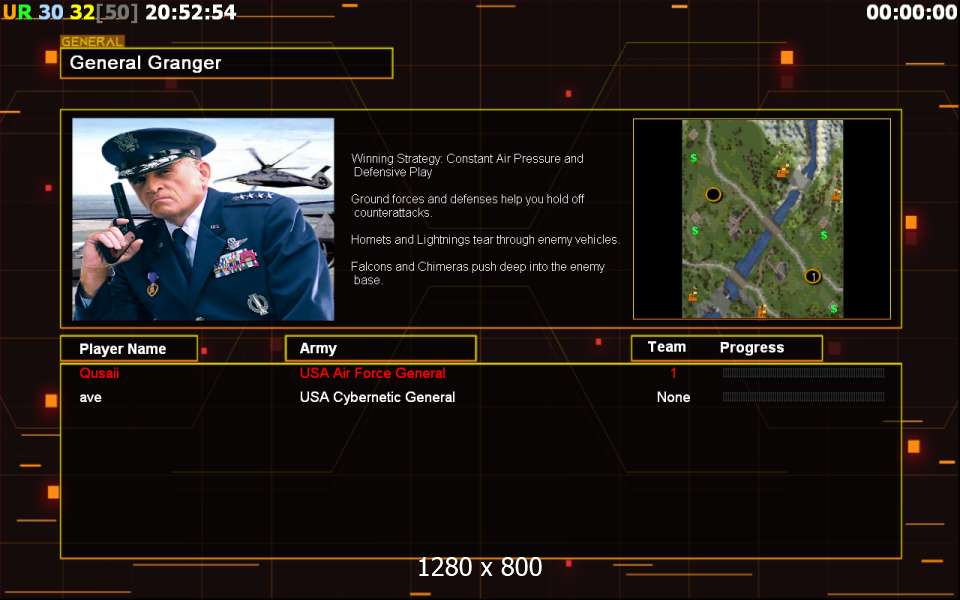
Task: Click the $ supply icon below start marker 1
Action: coord(833,309)
